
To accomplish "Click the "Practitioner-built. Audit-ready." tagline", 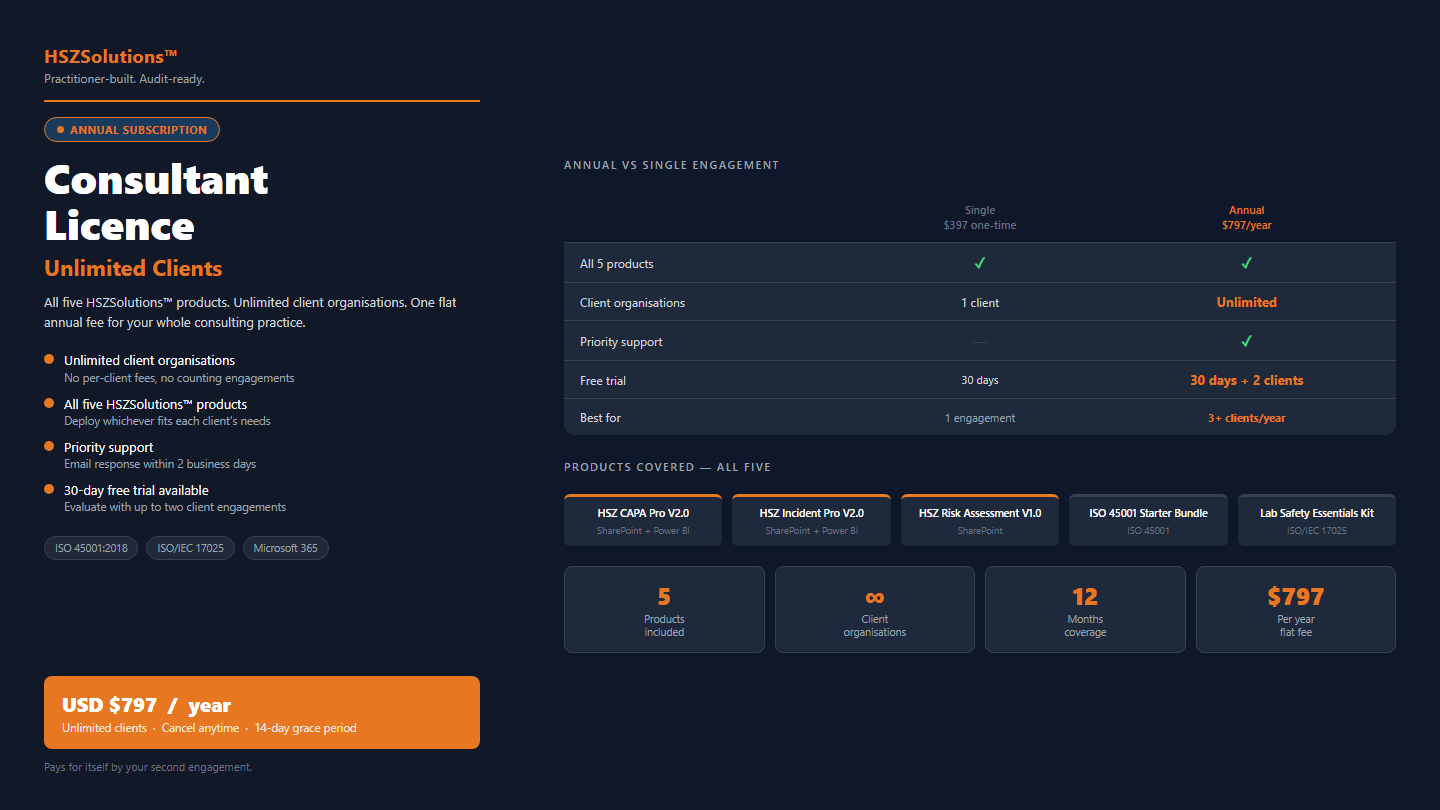I will pyautogui.click(x=124, y=79).
